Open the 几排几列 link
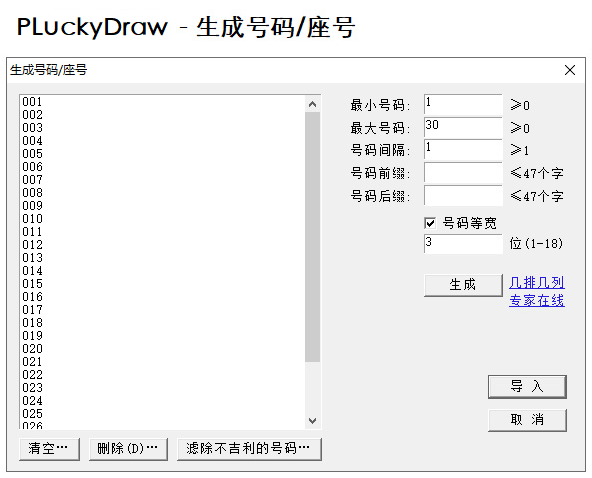 pyautogui.click(x=536, y=282)
